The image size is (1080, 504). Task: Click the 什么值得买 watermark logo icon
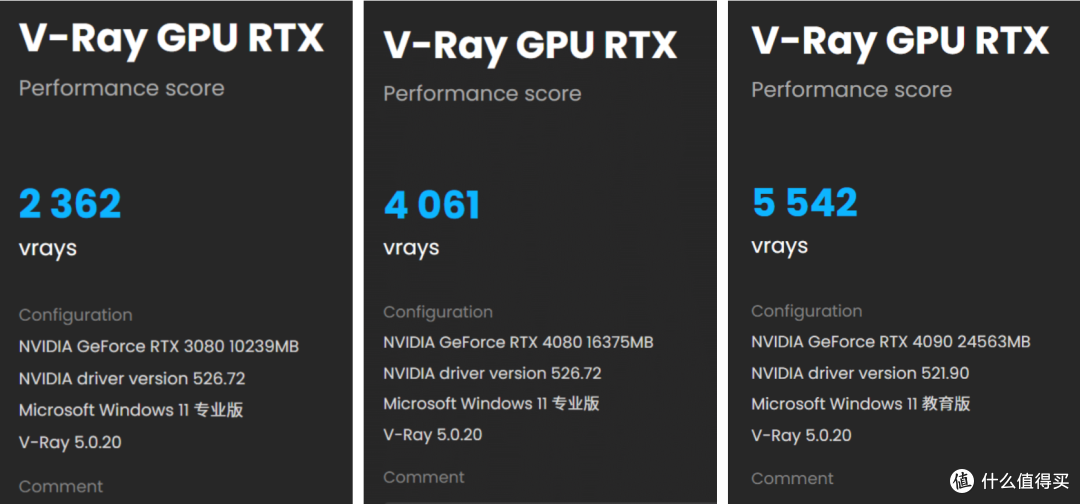961,482
